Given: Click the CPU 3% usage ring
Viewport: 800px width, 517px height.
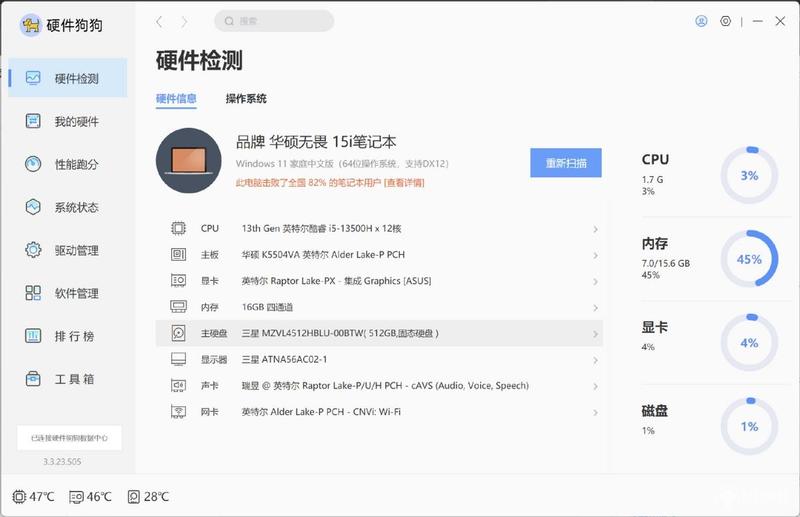Looking at the screenshot, I should [749, 175].
